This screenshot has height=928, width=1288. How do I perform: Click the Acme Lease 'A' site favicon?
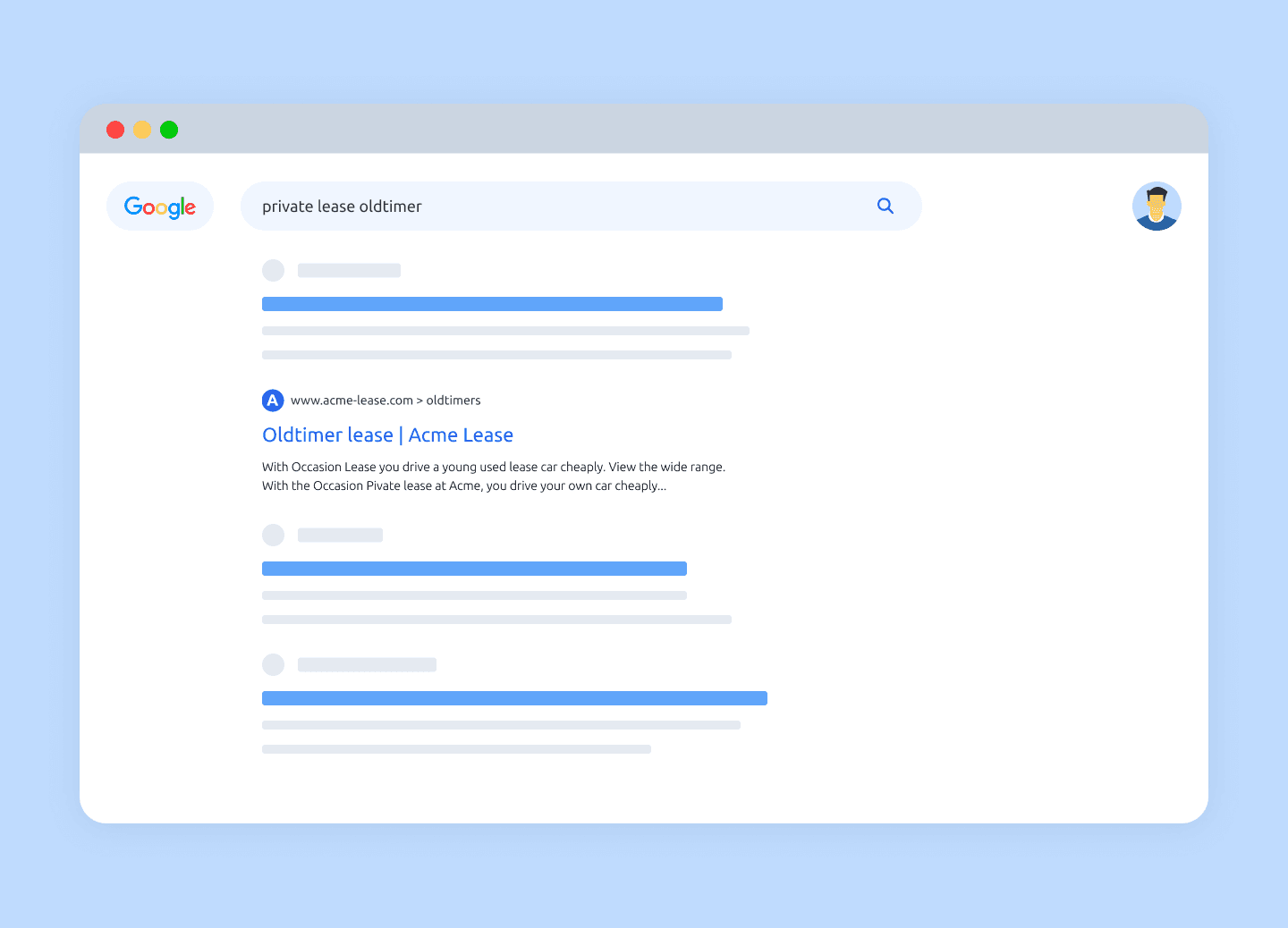[x=273, y=401]
